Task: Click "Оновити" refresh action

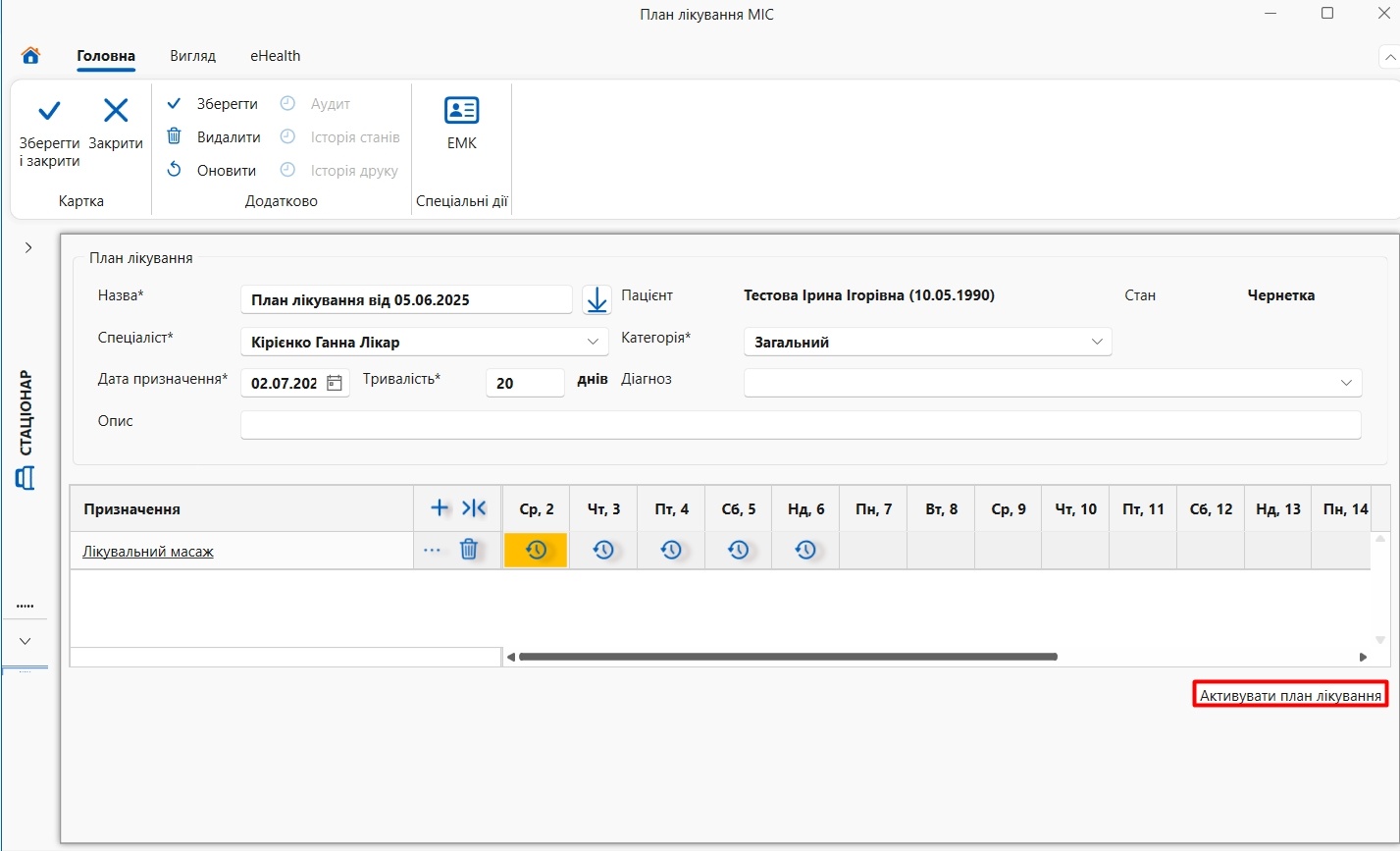Action: [x=211, y=170]
